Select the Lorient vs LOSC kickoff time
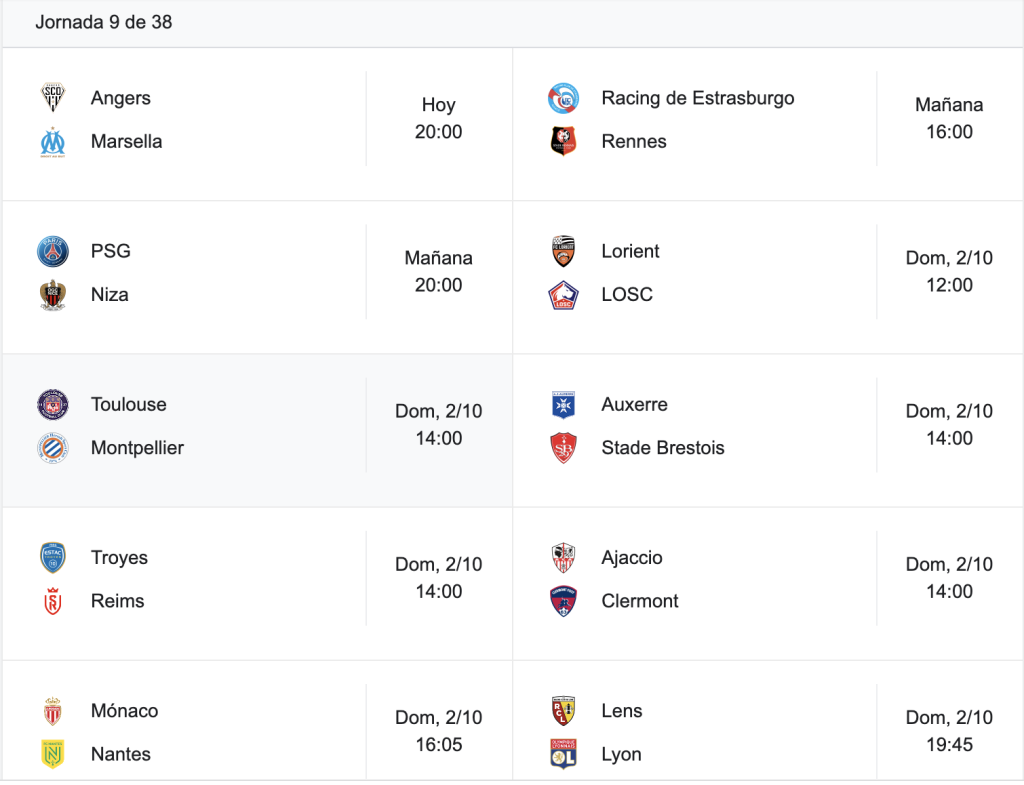 pyautogui.click(x=949, y=272)
